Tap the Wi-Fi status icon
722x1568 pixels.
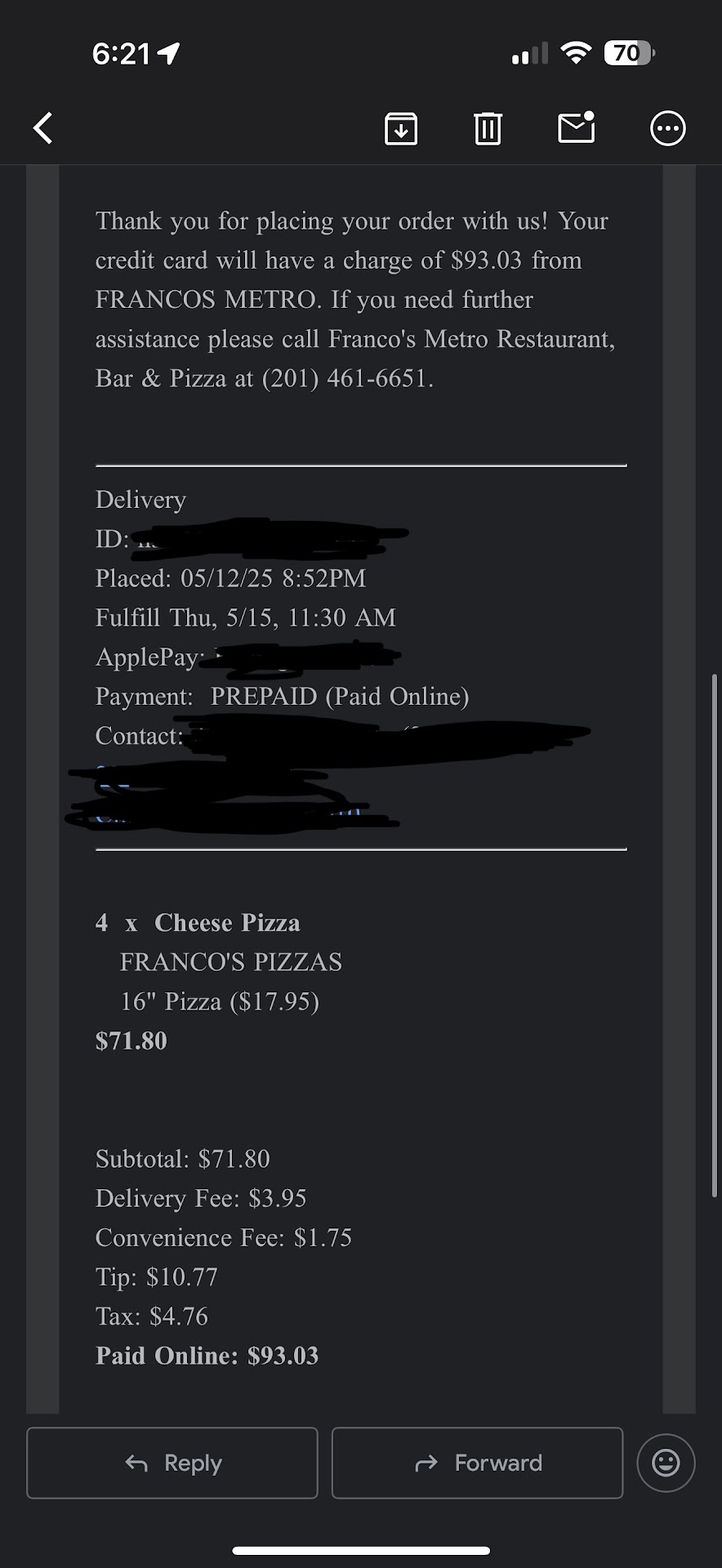(576, 54)
